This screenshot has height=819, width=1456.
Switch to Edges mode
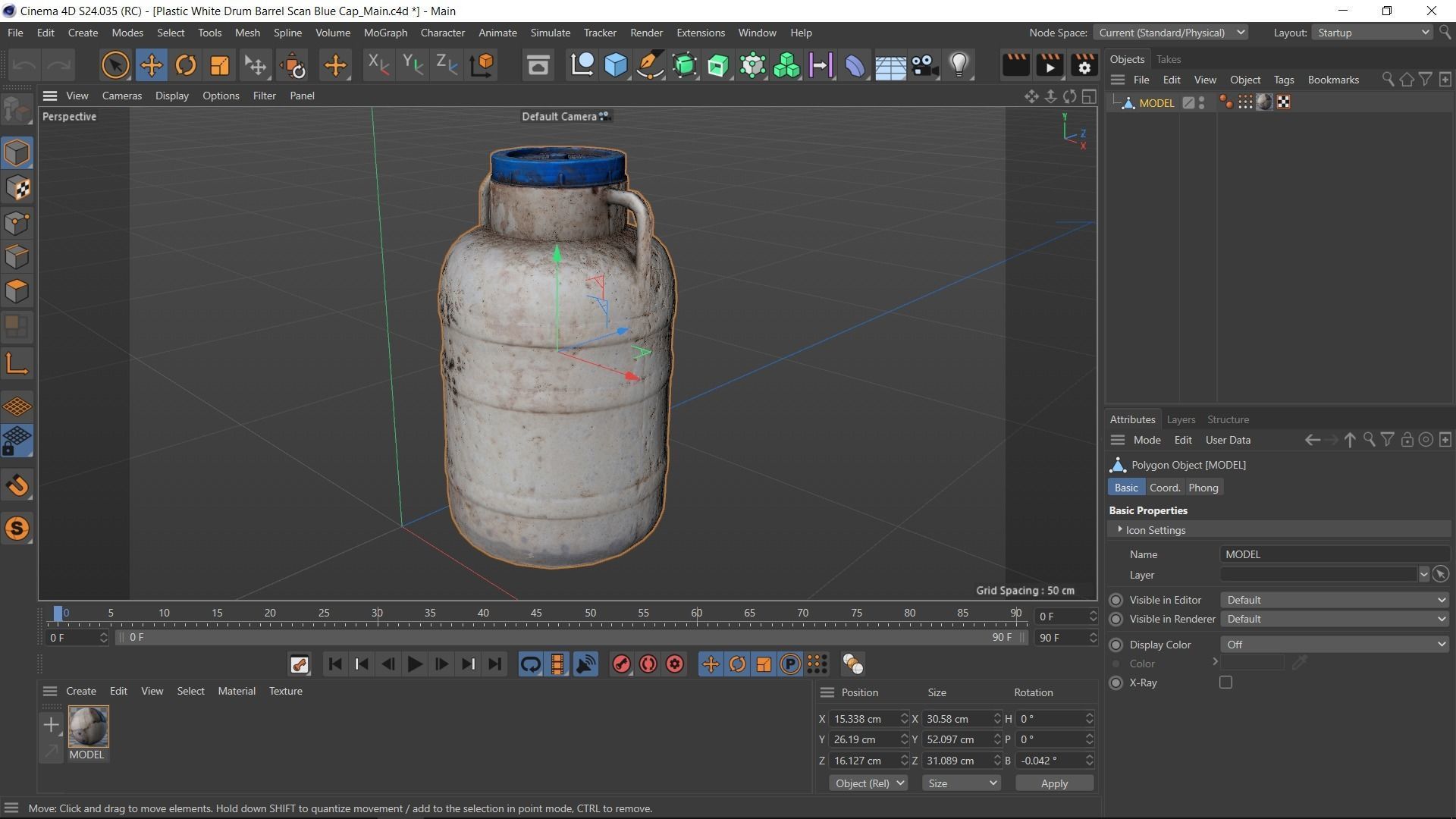click(17, 256)
